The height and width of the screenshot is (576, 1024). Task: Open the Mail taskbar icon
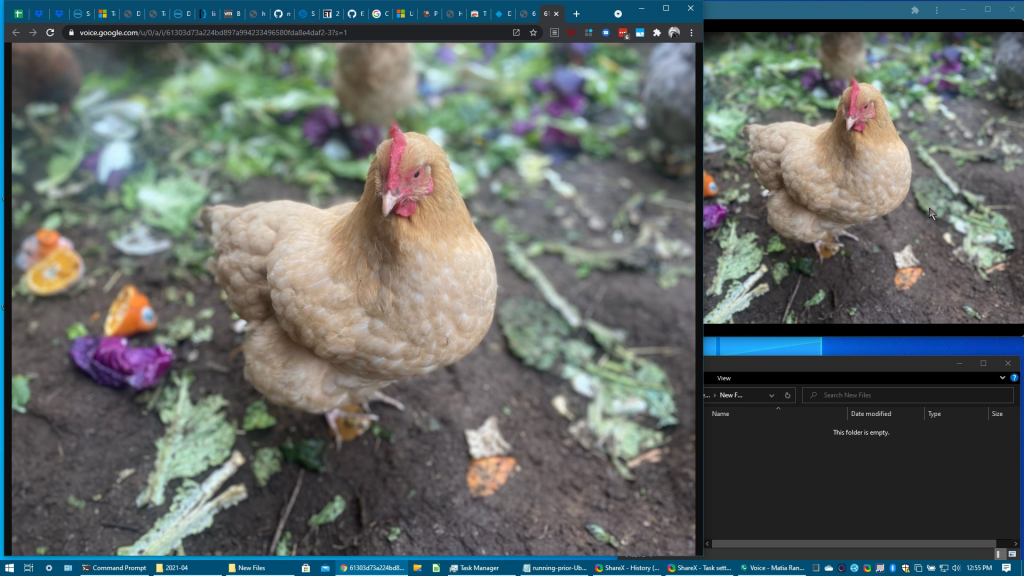pyautogui.click(x=325, y=568)
